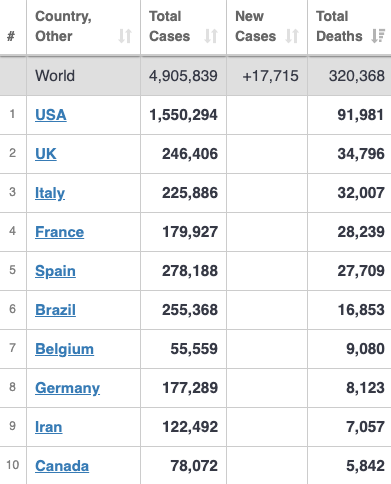
Task: Sort table by New Cases arrows
Action: tap(292, 36)
